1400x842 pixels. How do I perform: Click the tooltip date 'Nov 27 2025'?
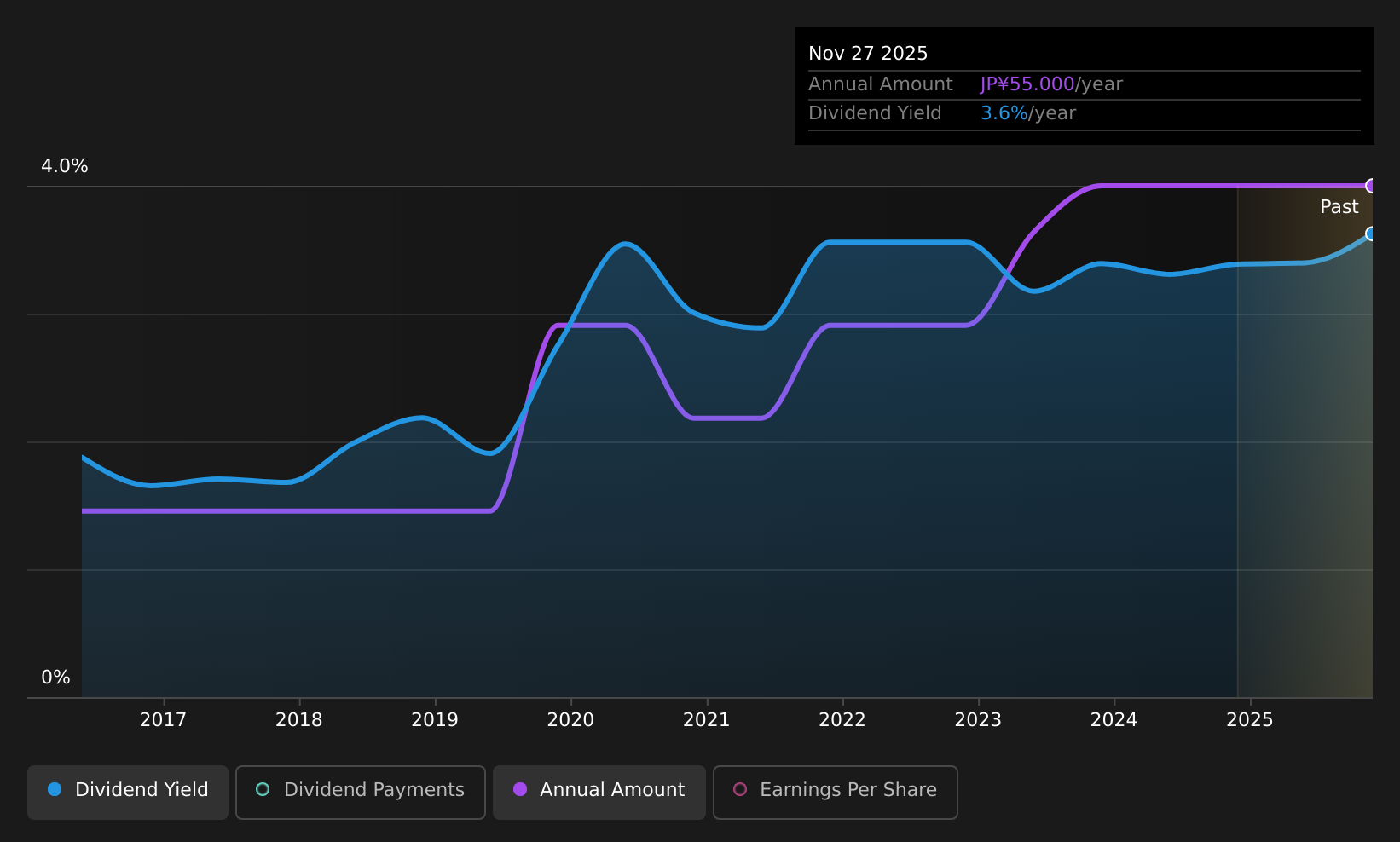pyautogui.click(x=868, y=54)
